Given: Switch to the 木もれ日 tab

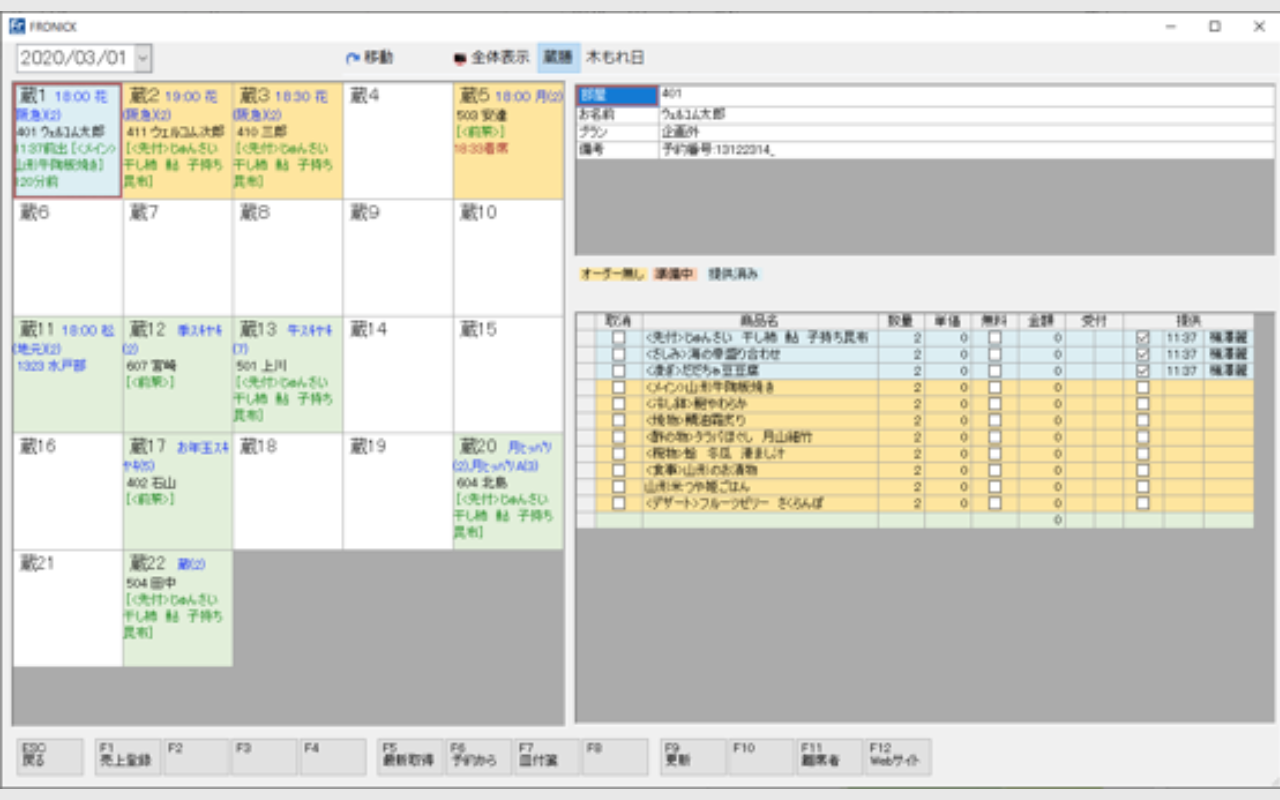Looking at the screenshot, I should [x=615, y=58].
